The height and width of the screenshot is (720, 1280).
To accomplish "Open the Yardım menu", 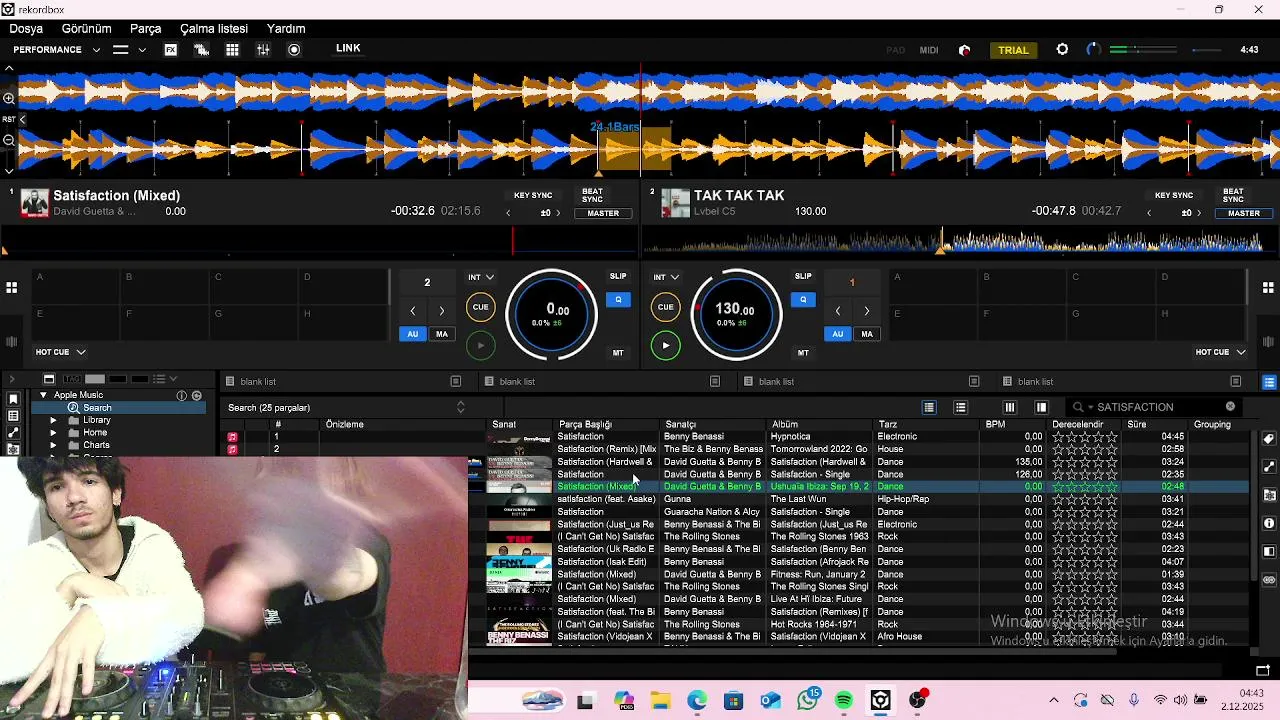I will [x=286, y=29].
